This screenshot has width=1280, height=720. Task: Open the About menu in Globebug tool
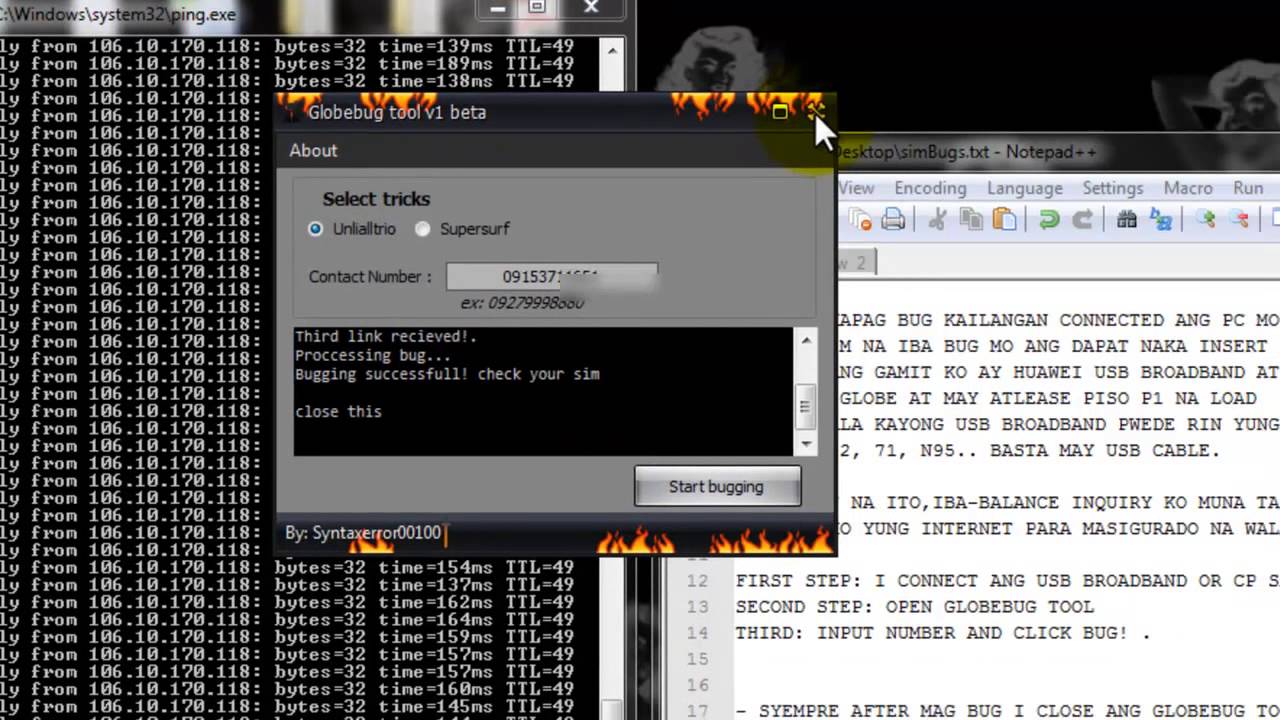[x=313, y=150]
